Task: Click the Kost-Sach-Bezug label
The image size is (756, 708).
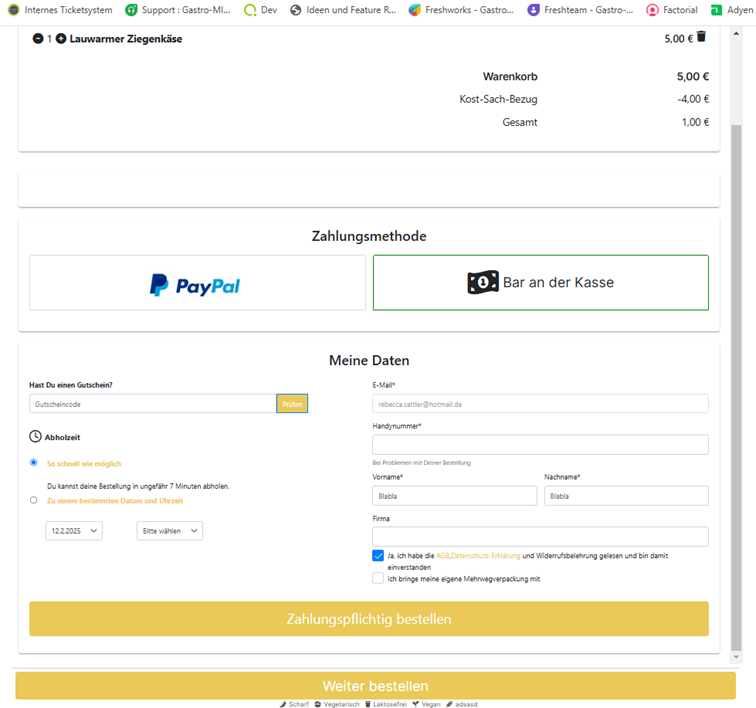Action: [498, 99]
